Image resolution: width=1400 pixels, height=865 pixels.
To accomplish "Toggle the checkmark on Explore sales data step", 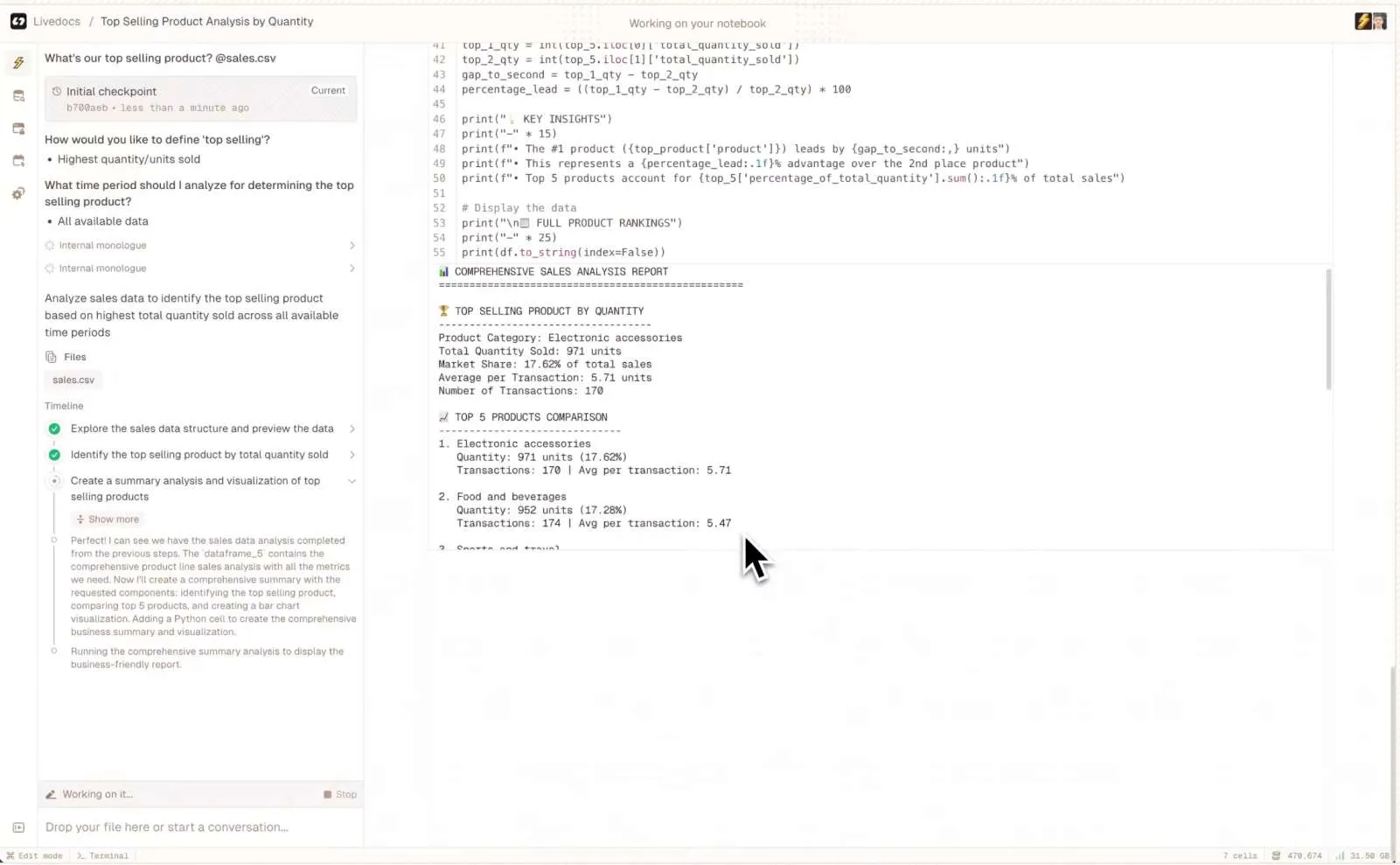I will click(53, 429).
